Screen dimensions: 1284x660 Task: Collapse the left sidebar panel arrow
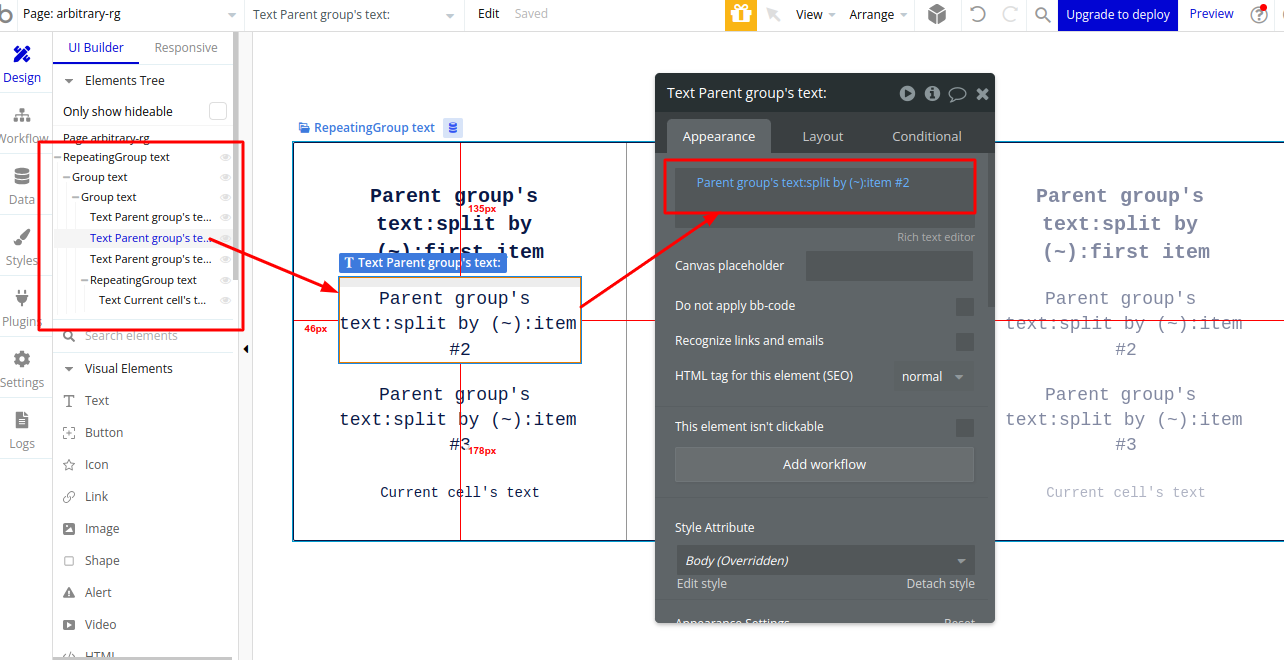(246, 349)
